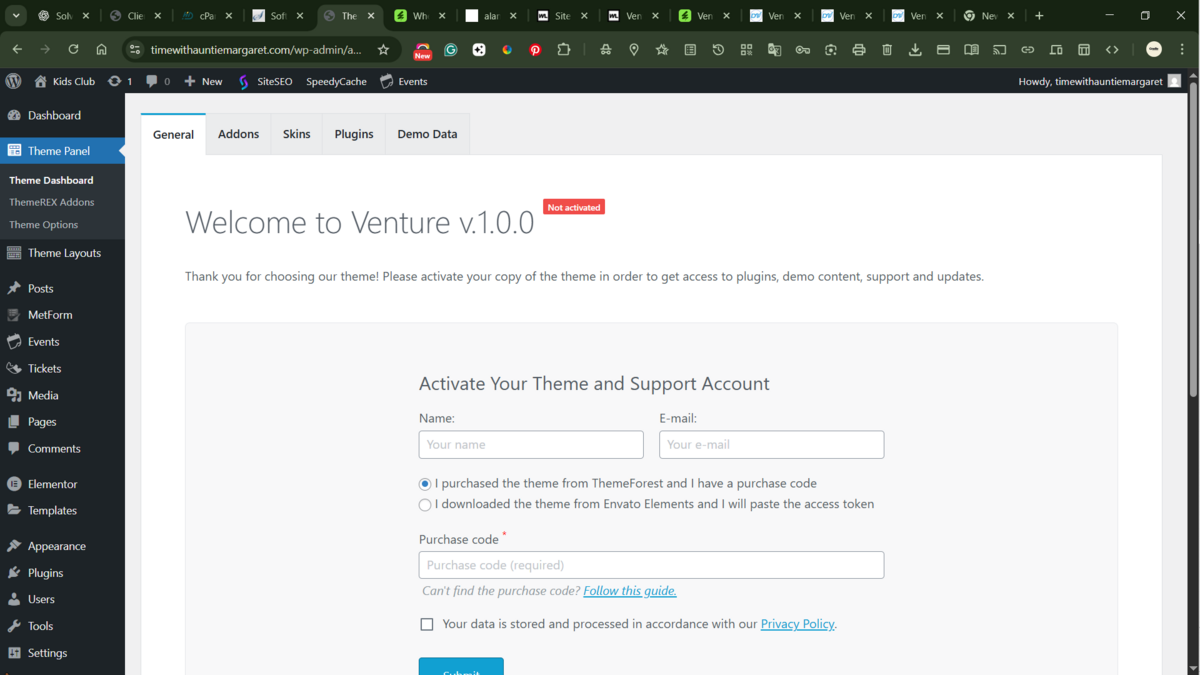Click the download toolbar icon
1200x675 pixels.
point(915,49)
